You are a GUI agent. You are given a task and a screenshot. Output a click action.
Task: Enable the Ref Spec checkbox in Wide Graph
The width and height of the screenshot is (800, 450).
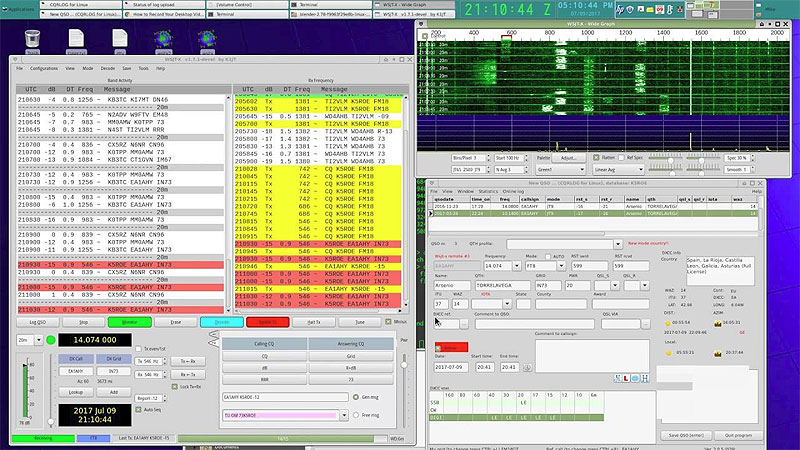(x=621, y=158)
